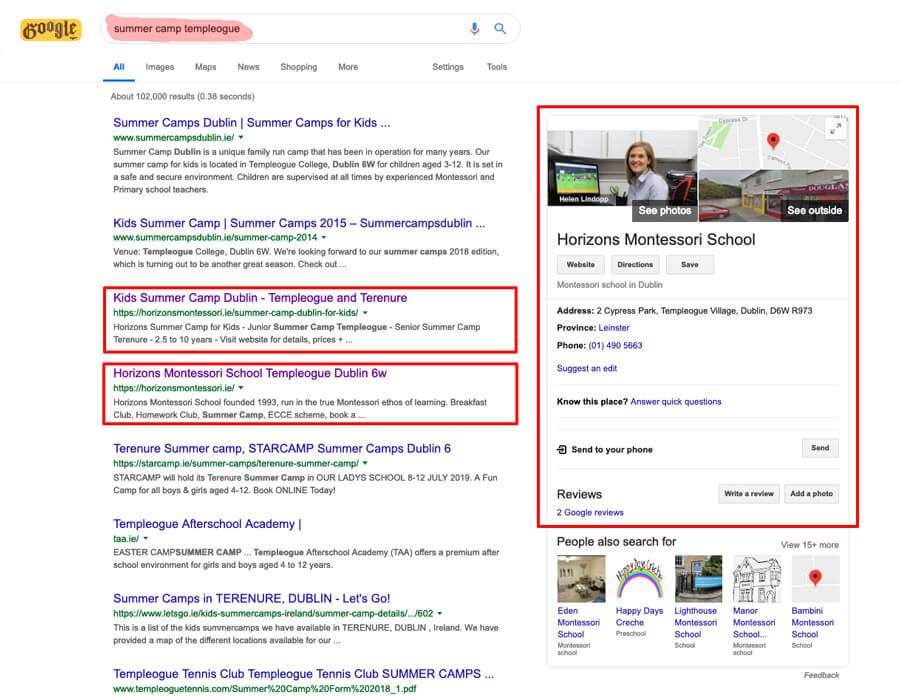
Task: Click the Send to your phone icon
Action: (x=562, y=449)
